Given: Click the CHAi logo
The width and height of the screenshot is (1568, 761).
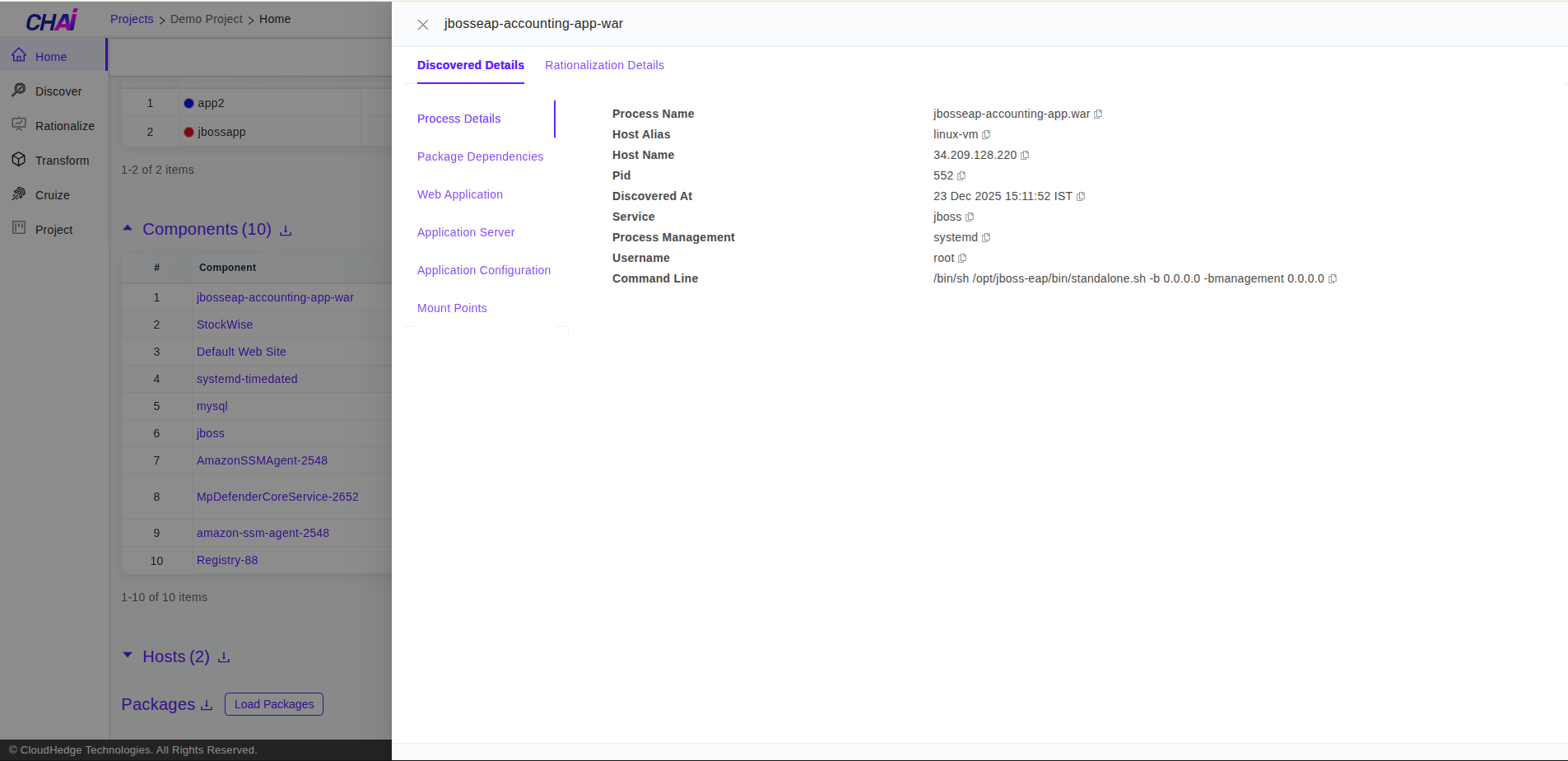Looking at the screenshot, I should 51,21.
